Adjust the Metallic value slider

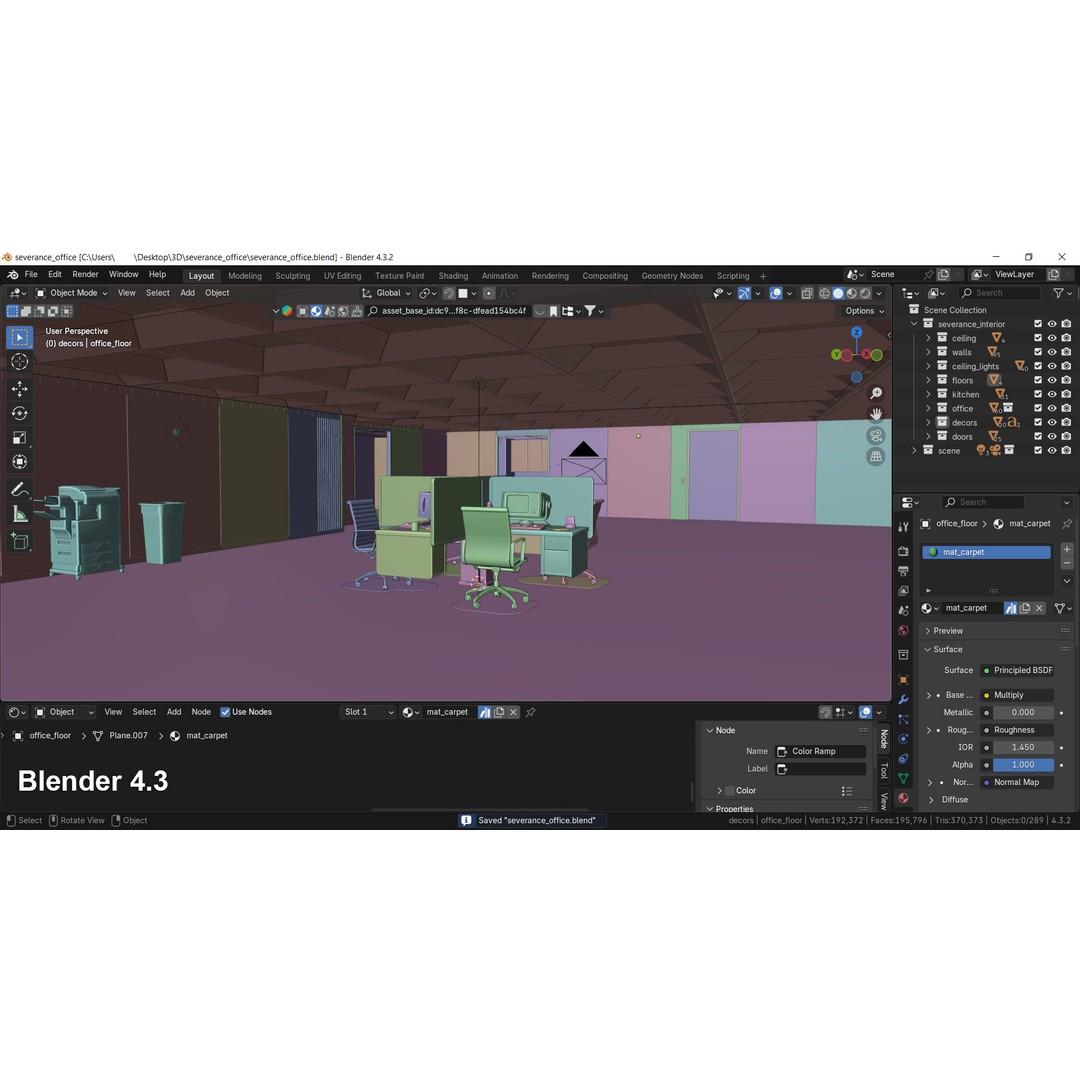pyautogui.click(x=1022, y=713)
